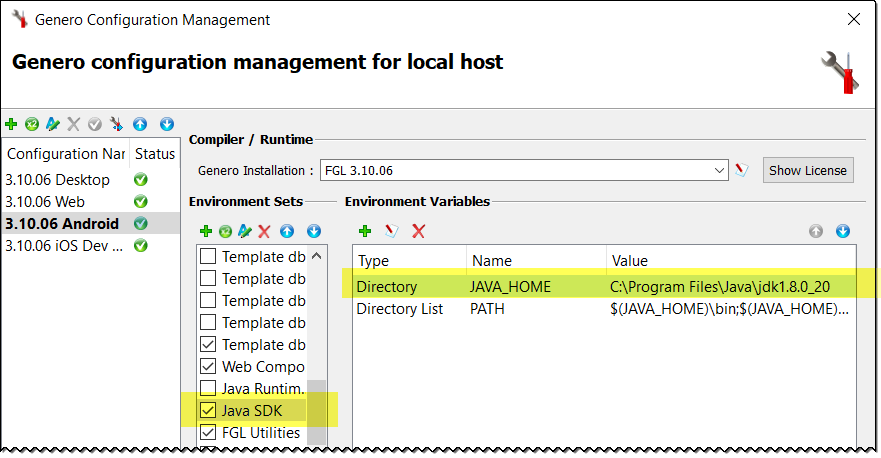Add a new environment variable
This screenshot has height=458, width=881.
[365, 231]
